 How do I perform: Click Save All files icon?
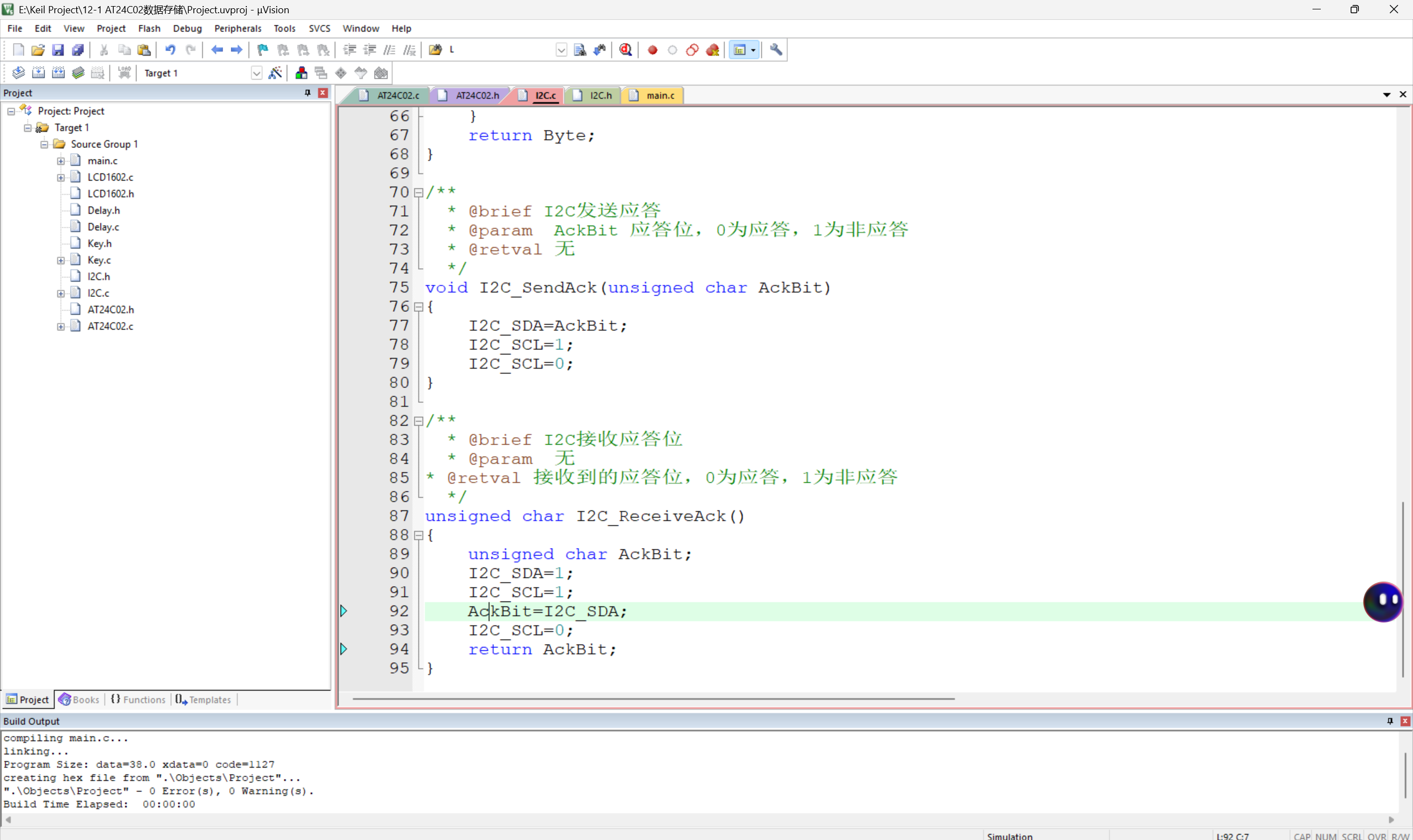tap(78, 50)
